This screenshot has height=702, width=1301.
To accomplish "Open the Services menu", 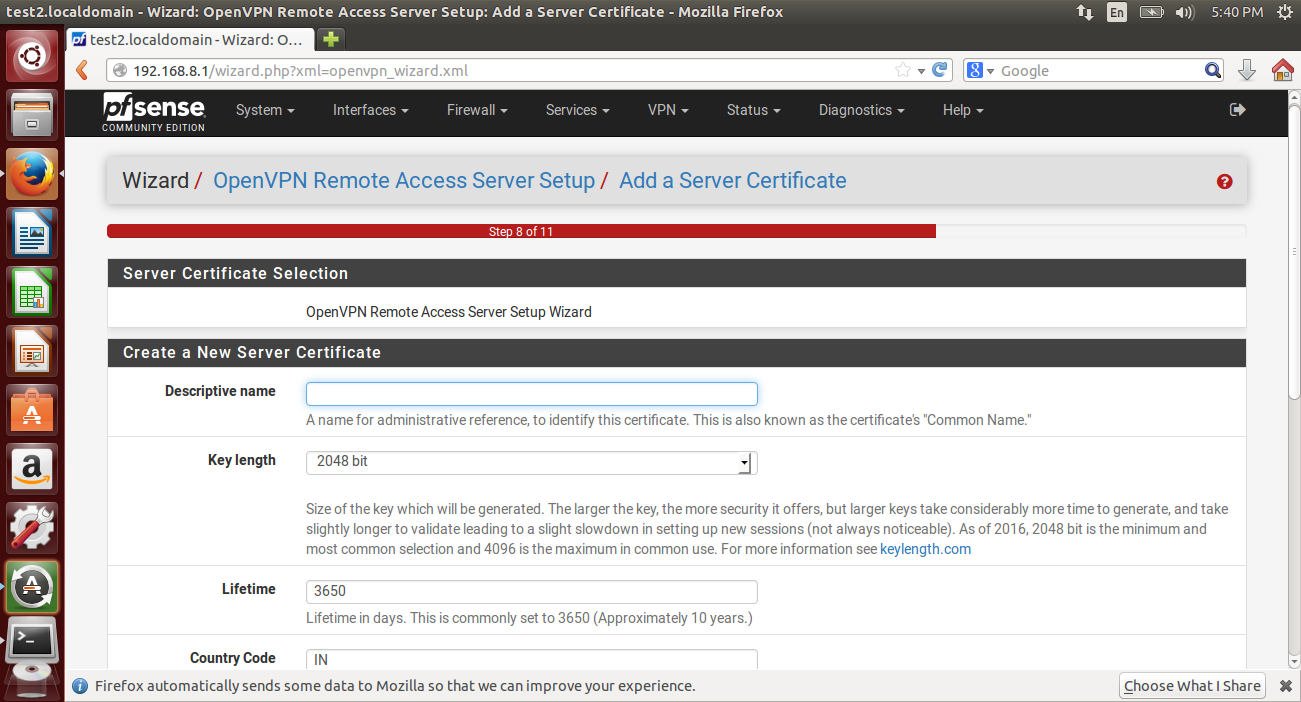I will point(577,110).
